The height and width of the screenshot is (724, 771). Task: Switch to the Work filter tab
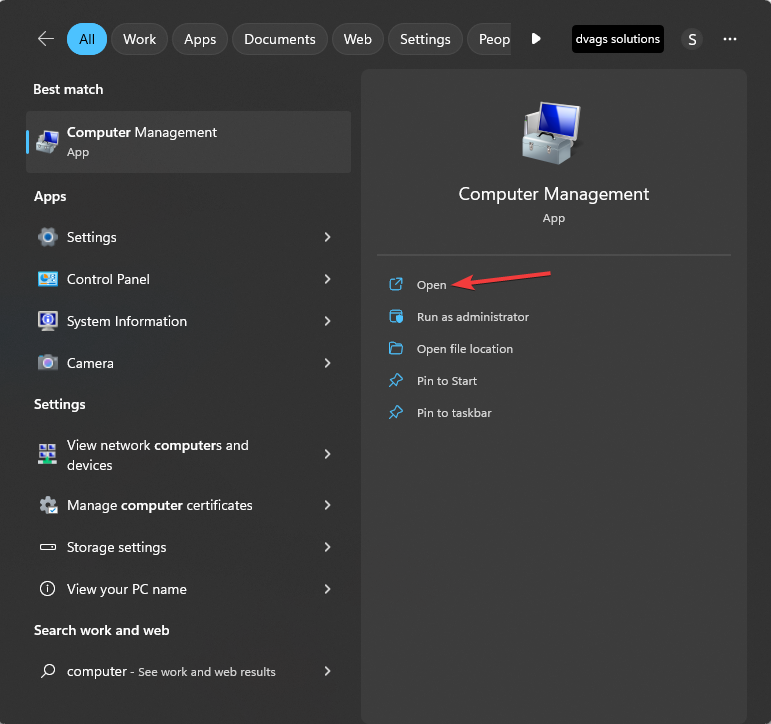click(140, 39)
